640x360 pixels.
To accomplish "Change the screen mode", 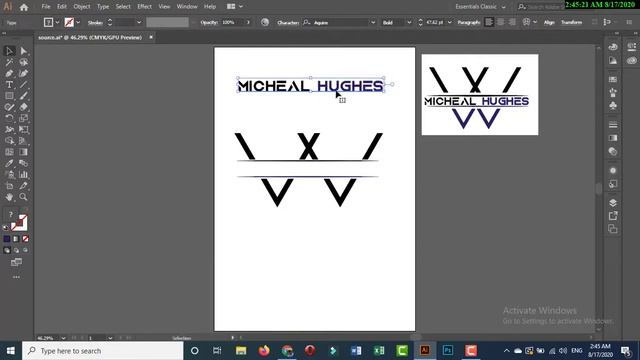I will (x=16, y=262).
